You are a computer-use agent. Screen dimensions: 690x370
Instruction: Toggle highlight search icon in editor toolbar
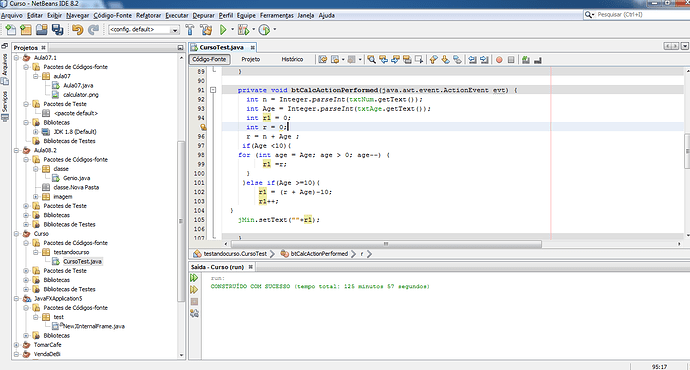coord(407,59)
